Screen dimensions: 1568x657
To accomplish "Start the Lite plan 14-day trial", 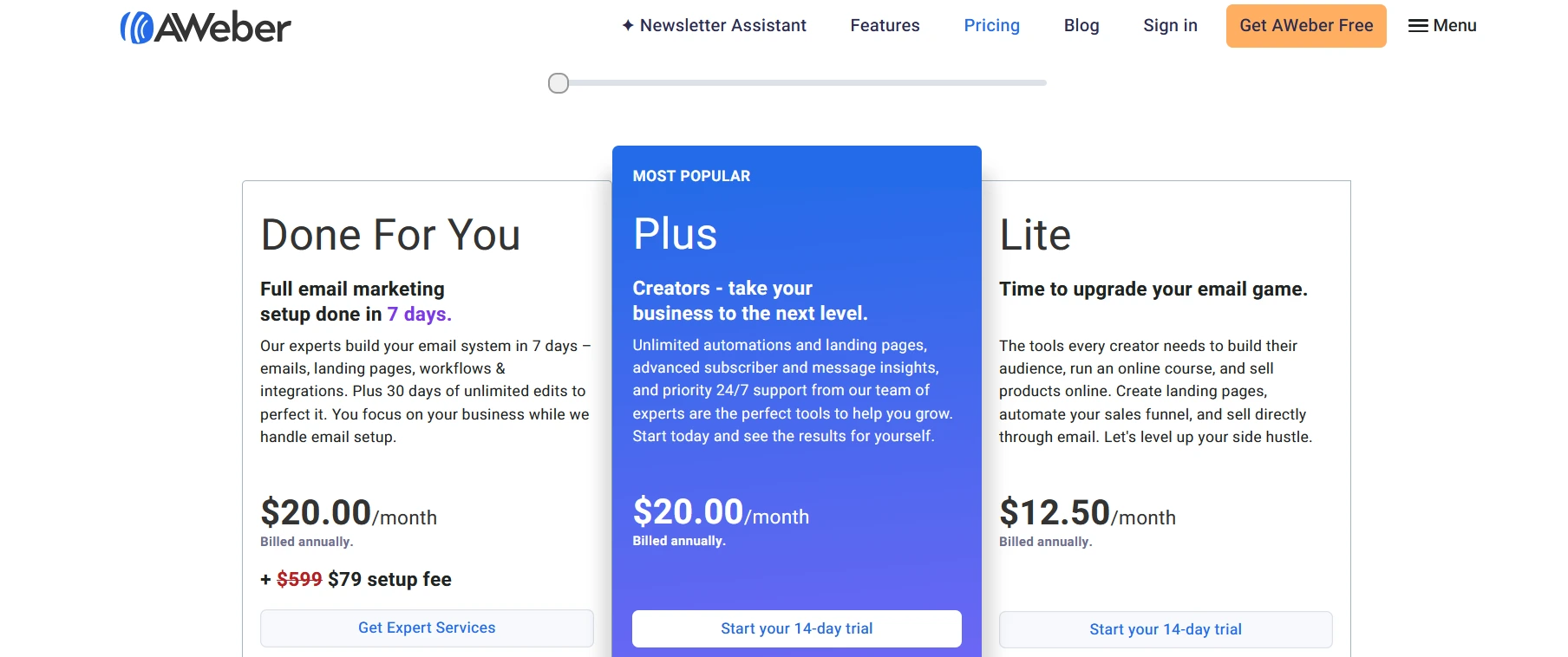I will coord(1166,629).
